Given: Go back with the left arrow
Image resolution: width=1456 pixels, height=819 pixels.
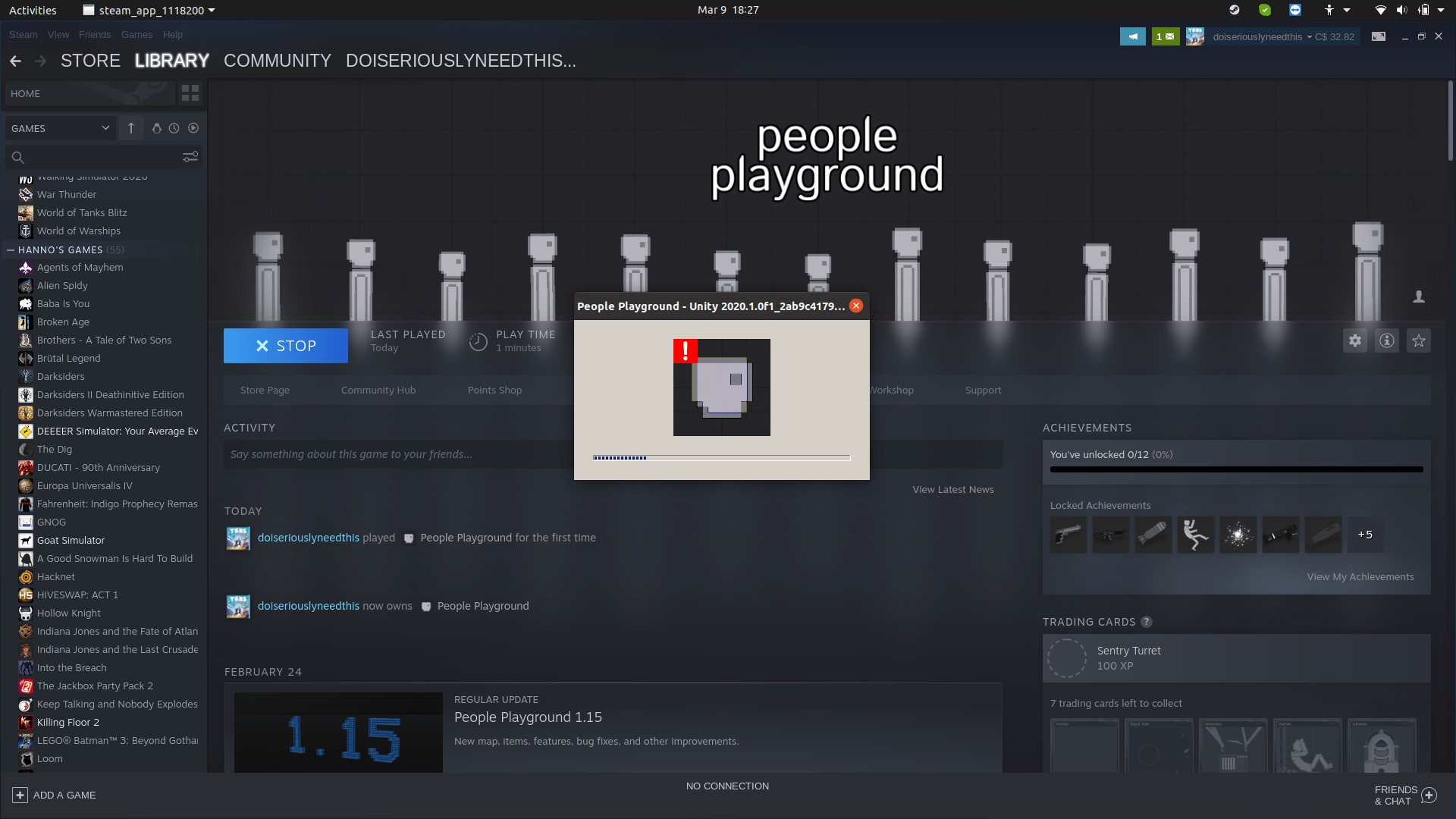Looking at the screenshot, I should pyautogui.click(x=15, y=61).
